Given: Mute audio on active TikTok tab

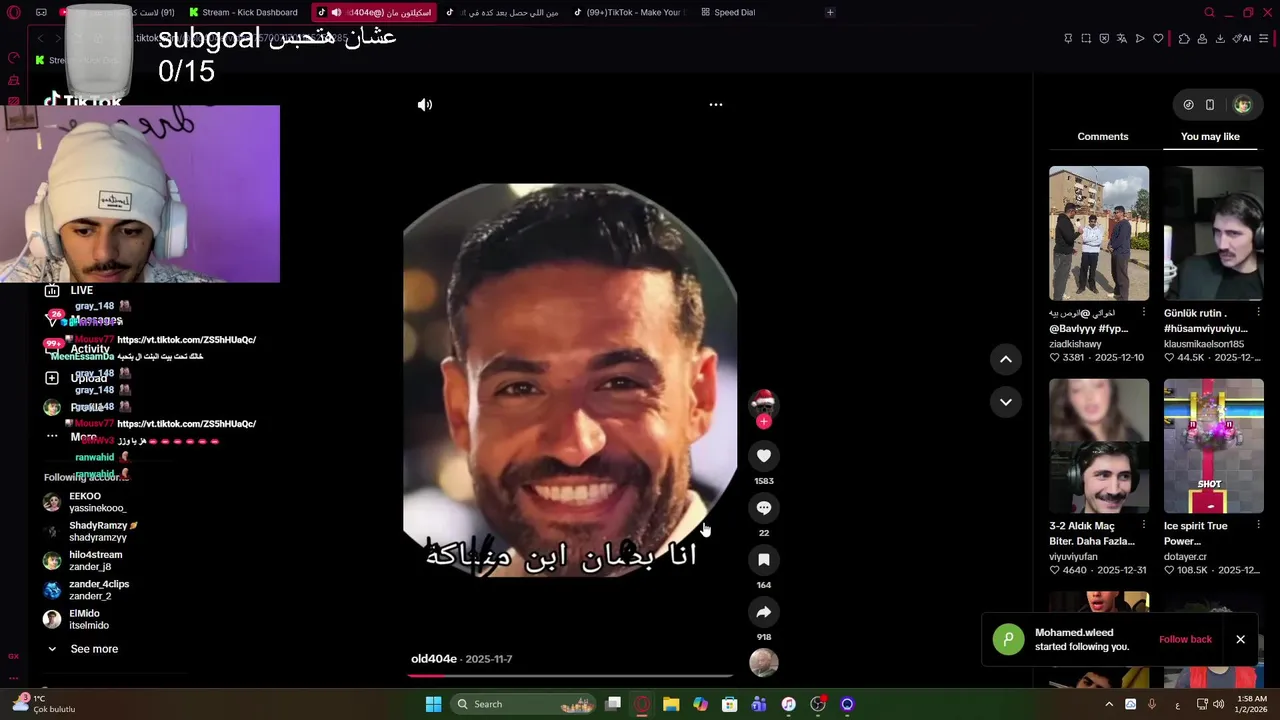Looking at the screenshot, I should [x=336, y=12].
